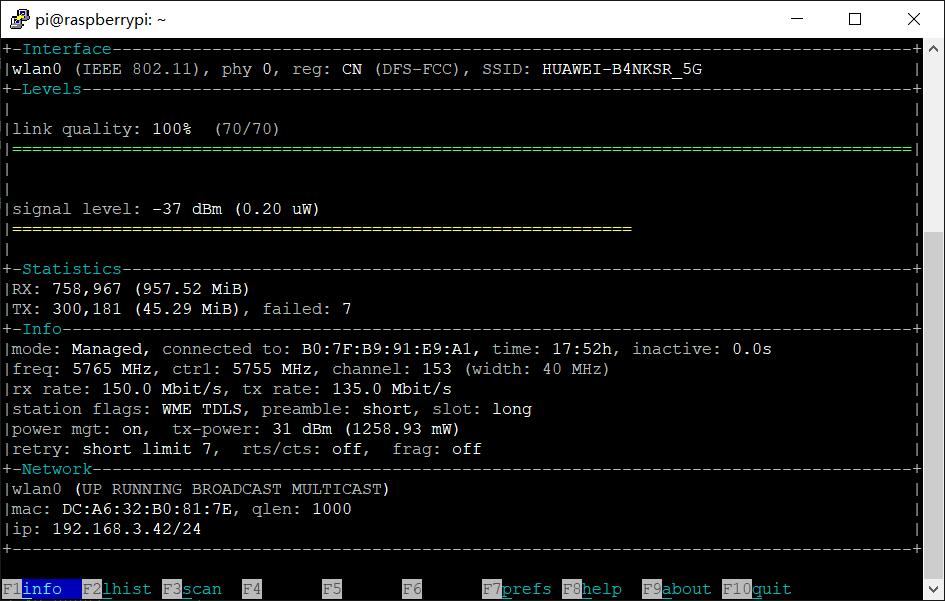
Task: Click the scrollbar down arrow
Action: click(x=934, y=589)
